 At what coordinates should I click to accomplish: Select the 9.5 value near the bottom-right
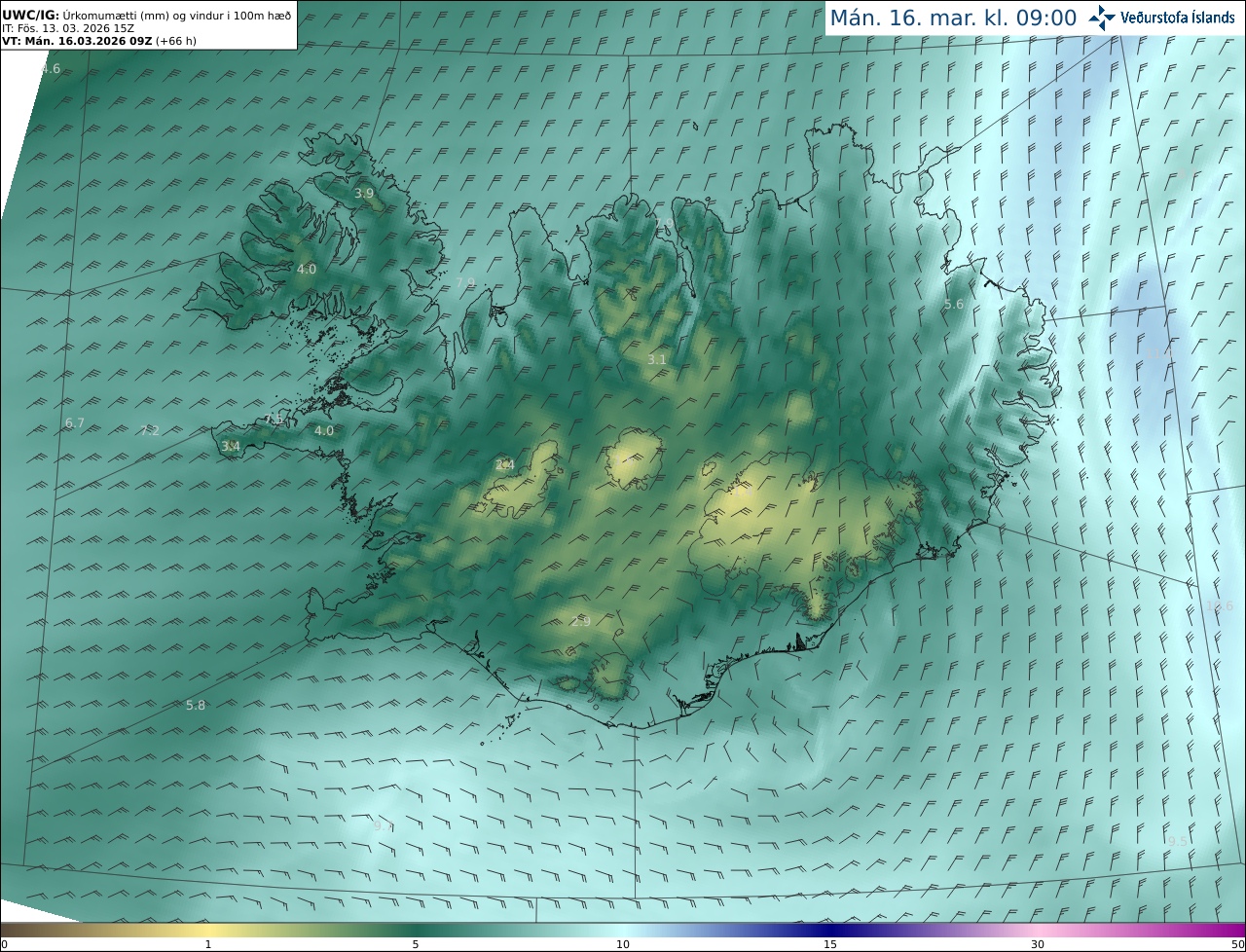tap(1178, 842)
